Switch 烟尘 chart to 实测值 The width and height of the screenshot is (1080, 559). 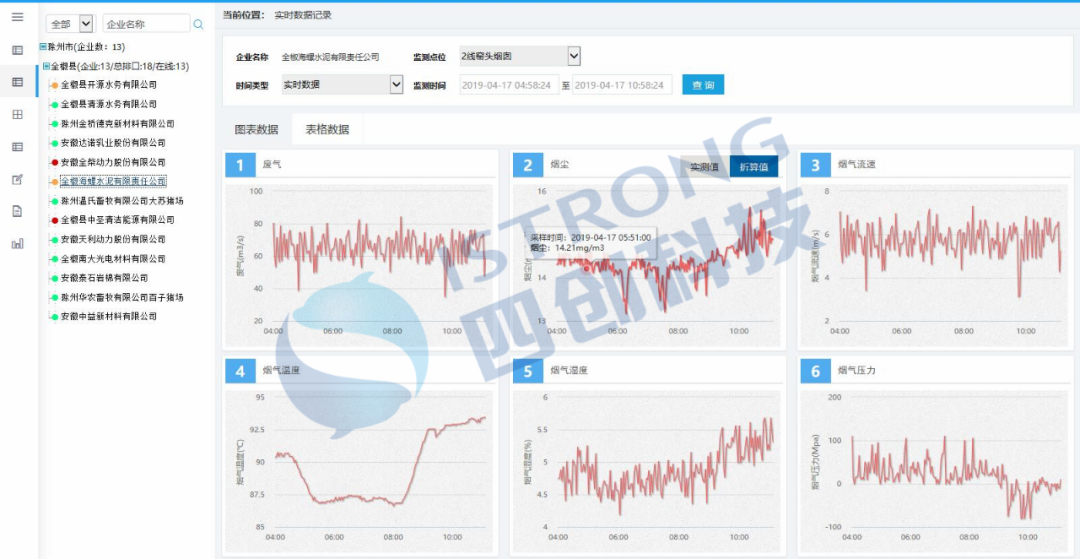(x=705, y=167)
